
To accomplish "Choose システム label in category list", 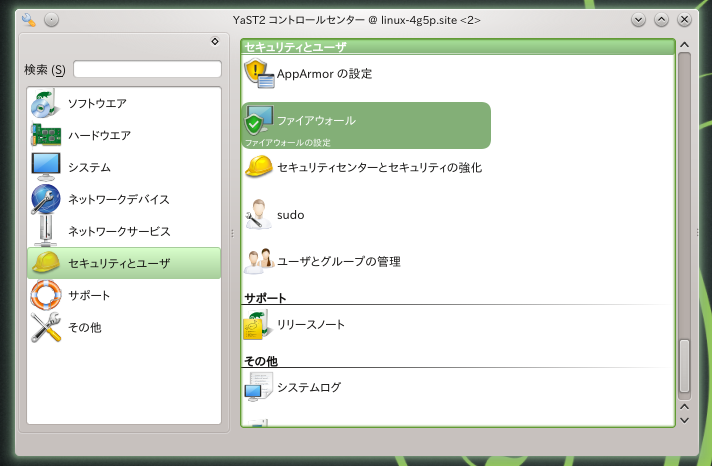I will [89, 168].
